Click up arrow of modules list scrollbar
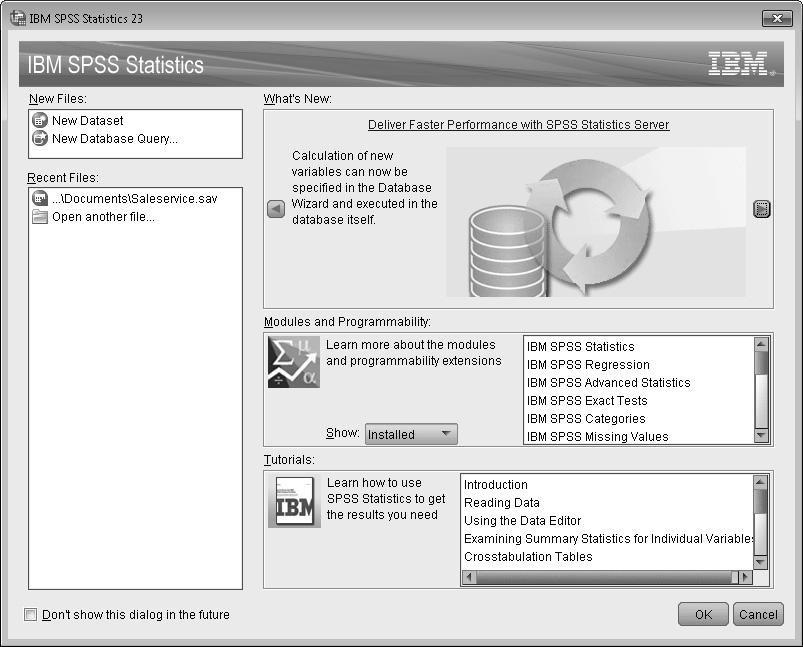 click(x=762, y=344)
